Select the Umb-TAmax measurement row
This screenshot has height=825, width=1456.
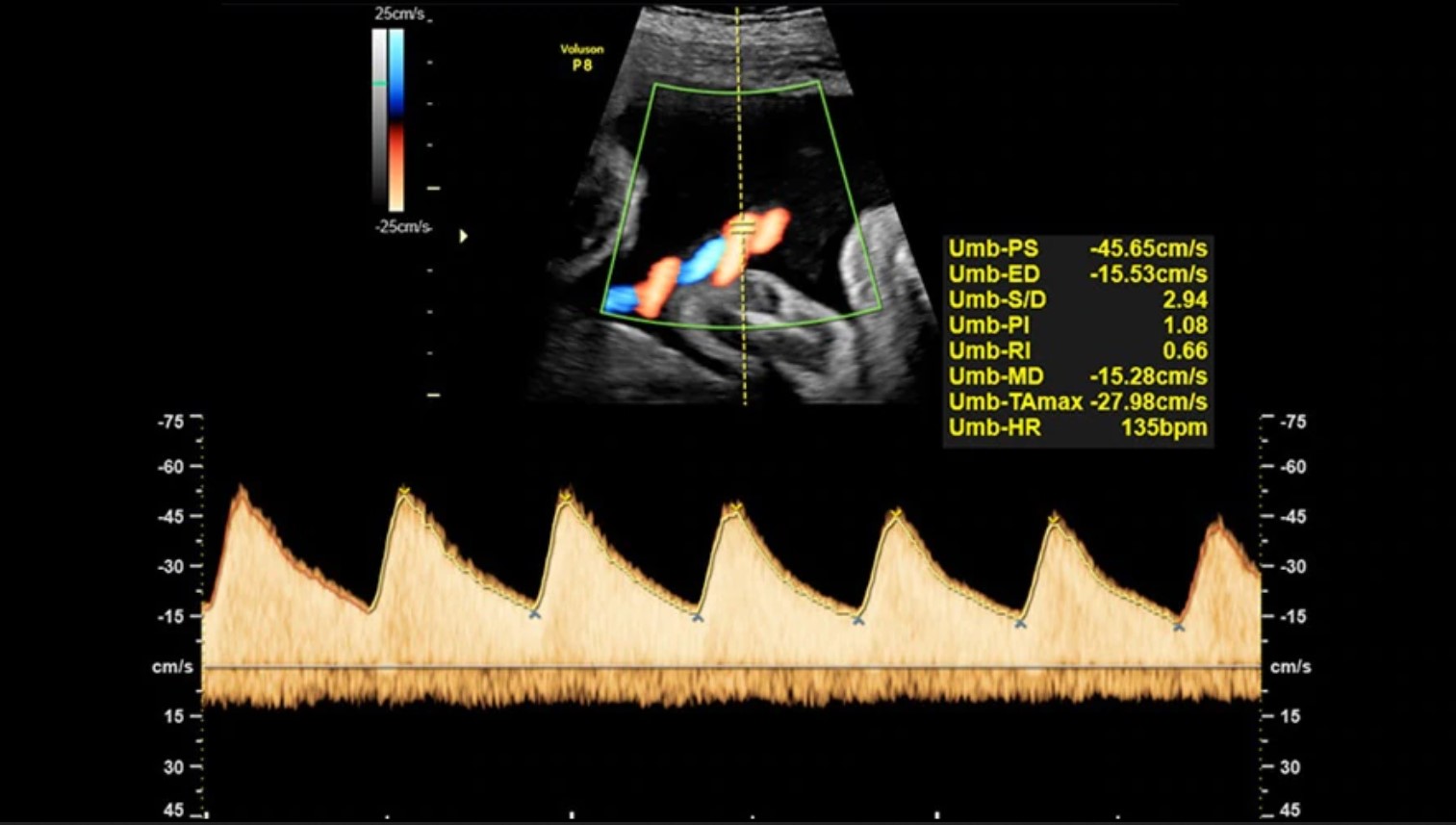(x=1077, y=402)
